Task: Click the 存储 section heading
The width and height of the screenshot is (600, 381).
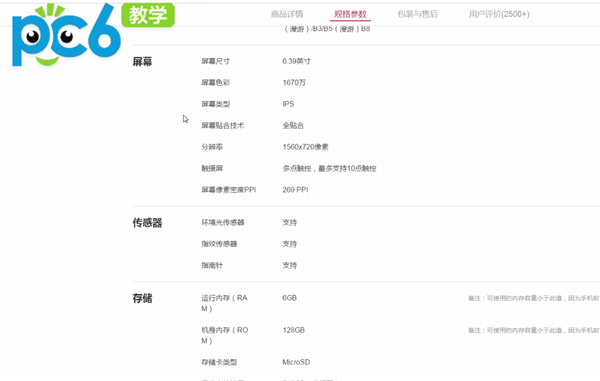Action: click(x=142, y=298)
